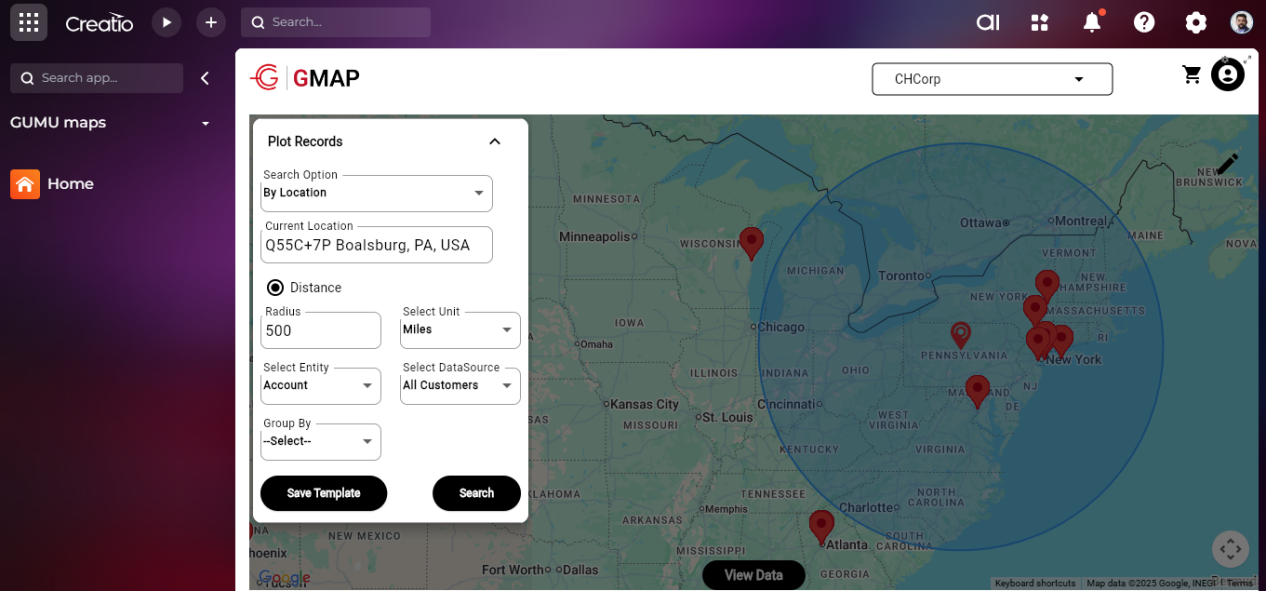This screenshot has width=1266, height=591.
Task: Click the map pan control icon
Action: pyautogui.click(x=1231, y=549)
